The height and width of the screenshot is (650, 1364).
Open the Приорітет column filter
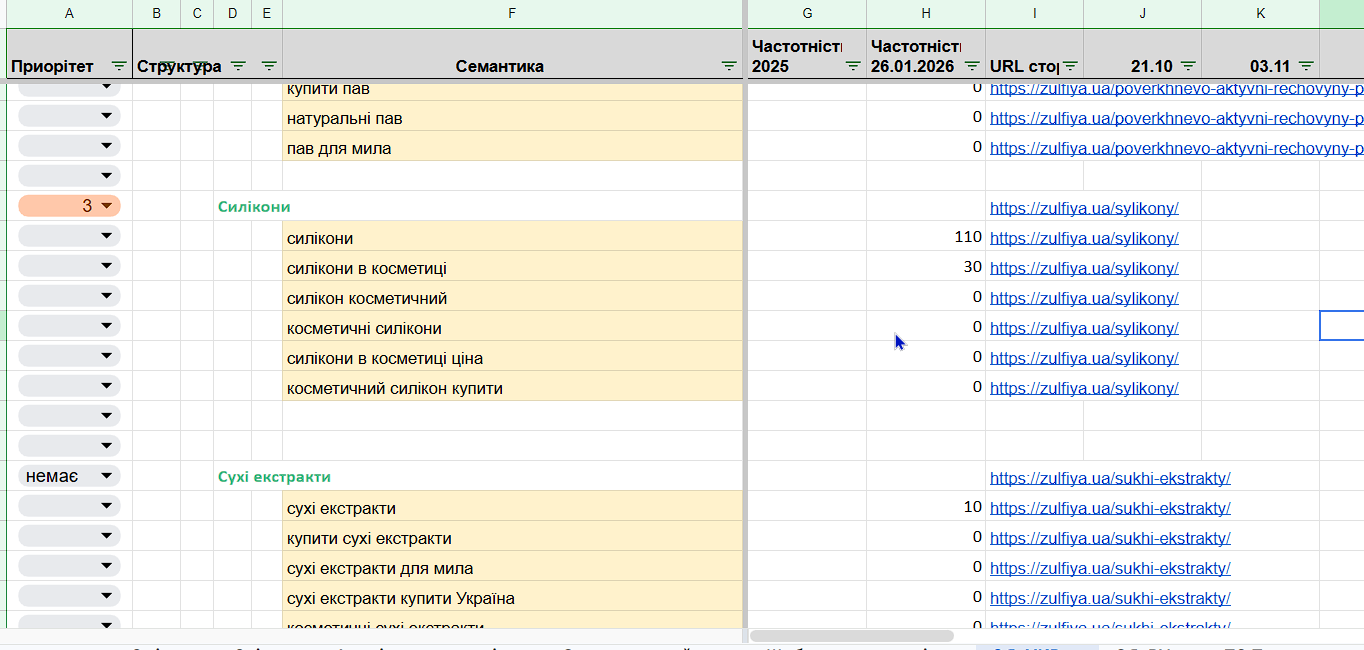[119, 66]
